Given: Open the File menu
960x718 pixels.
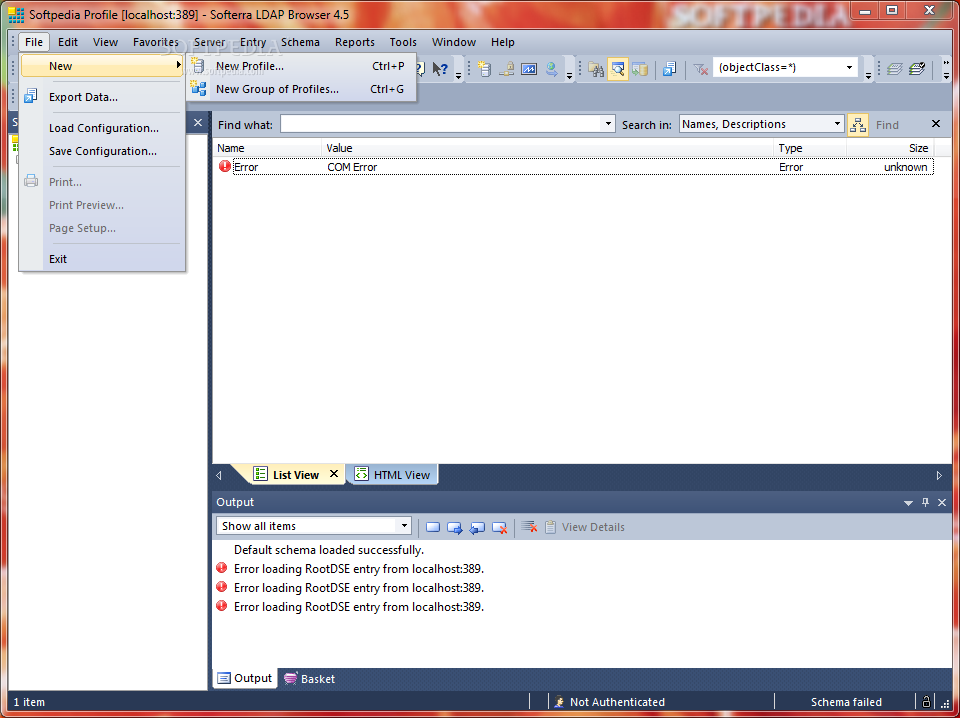Looking at the screenshot, I should point(34,42).
